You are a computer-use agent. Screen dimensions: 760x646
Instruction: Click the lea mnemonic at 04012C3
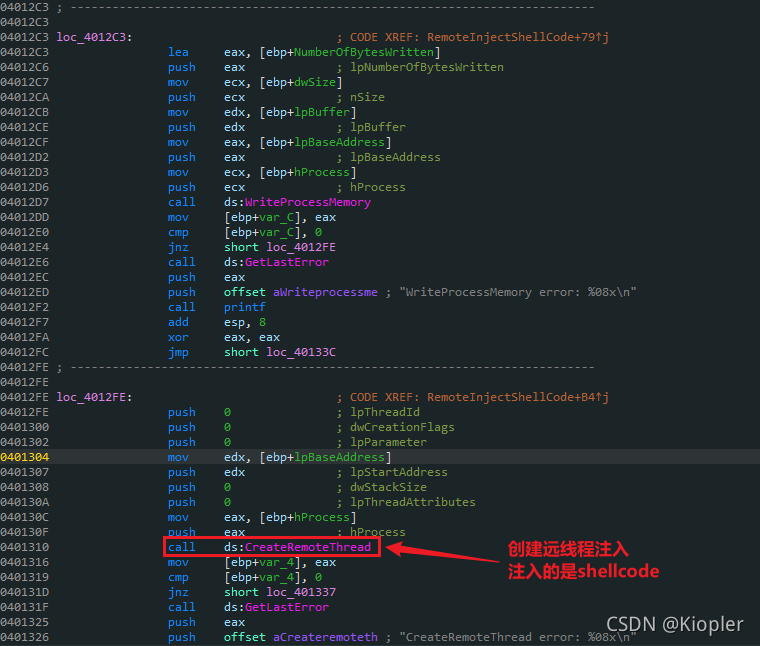coord(178,52)
